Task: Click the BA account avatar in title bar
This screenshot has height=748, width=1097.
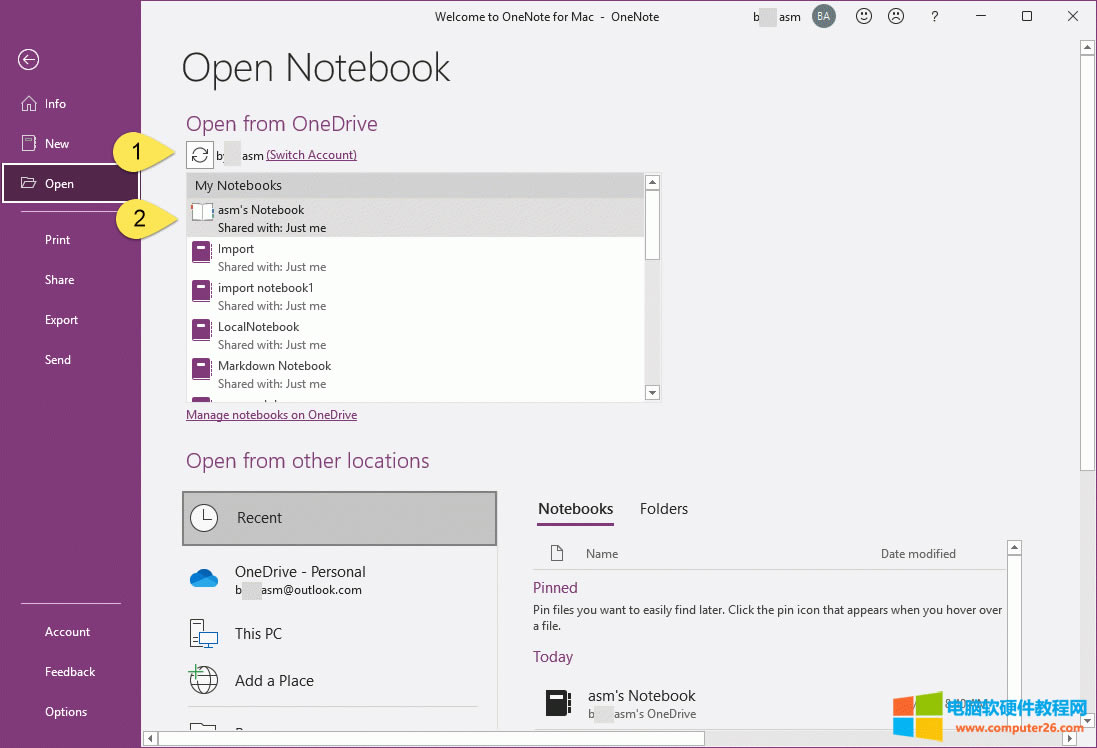Action: [x=823, y=16]
